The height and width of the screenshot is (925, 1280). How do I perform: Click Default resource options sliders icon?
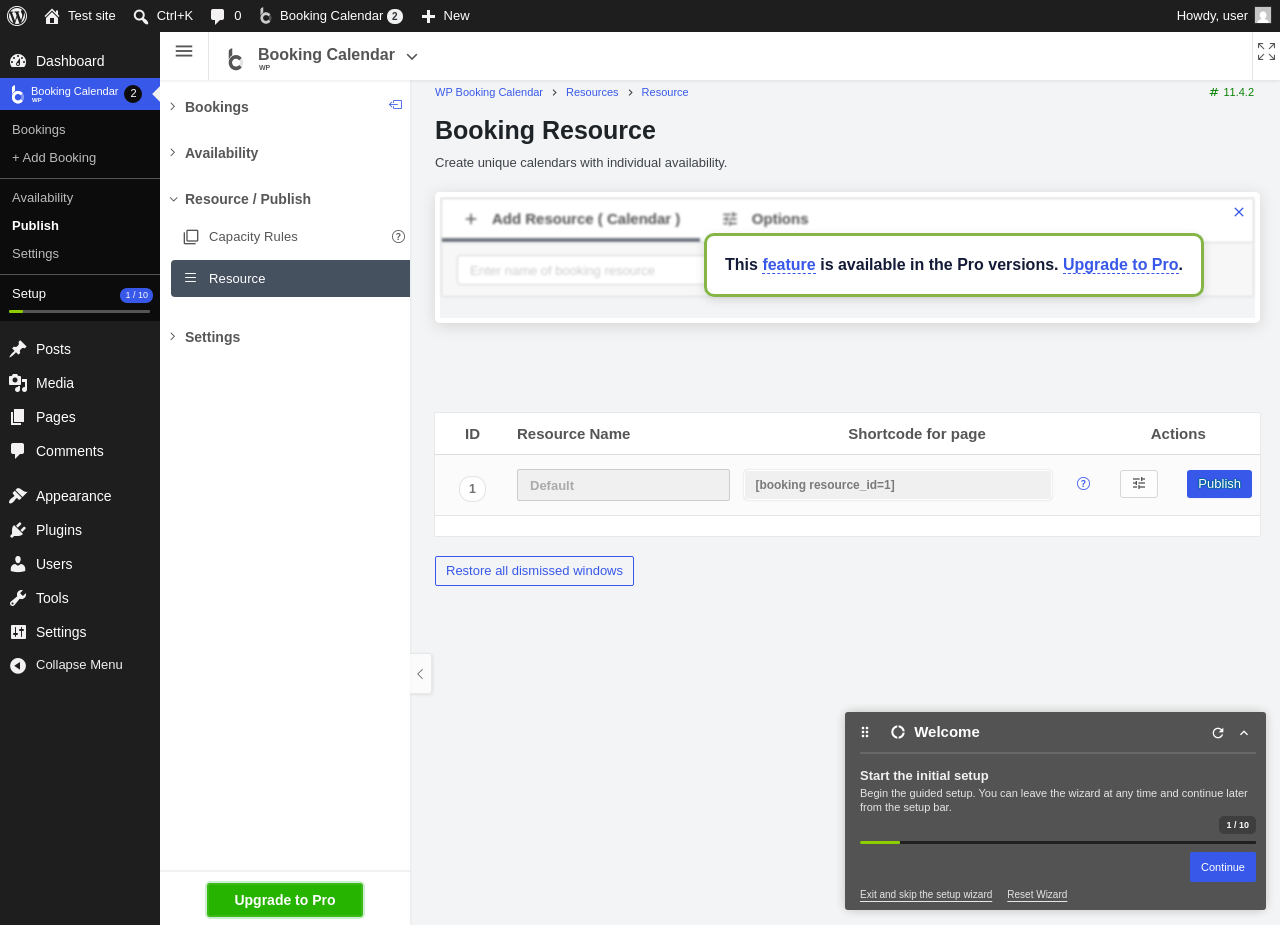[1139, 484]
